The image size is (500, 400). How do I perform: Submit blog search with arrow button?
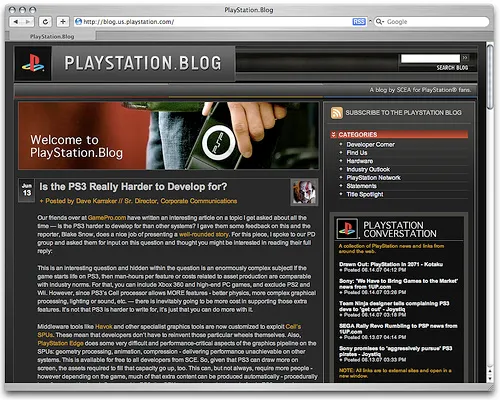coord(465,58)
